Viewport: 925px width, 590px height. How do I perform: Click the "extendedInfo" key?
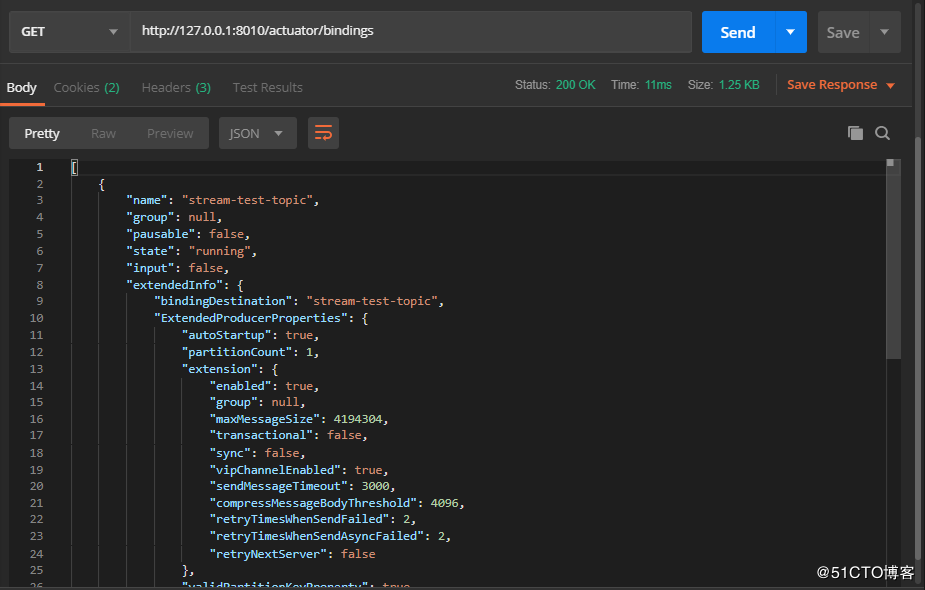[x=175, y=285]
